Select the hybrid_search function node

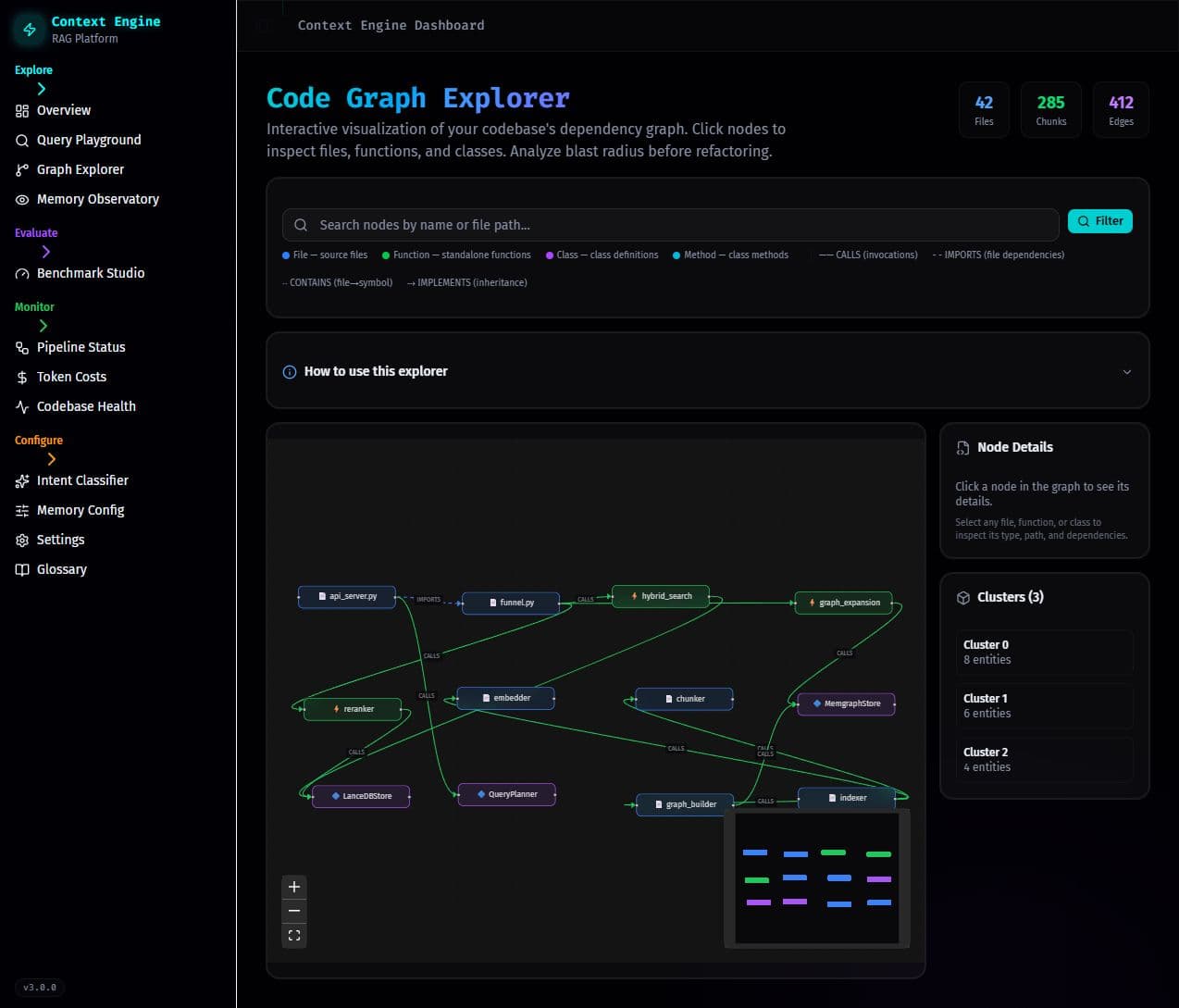661,596
